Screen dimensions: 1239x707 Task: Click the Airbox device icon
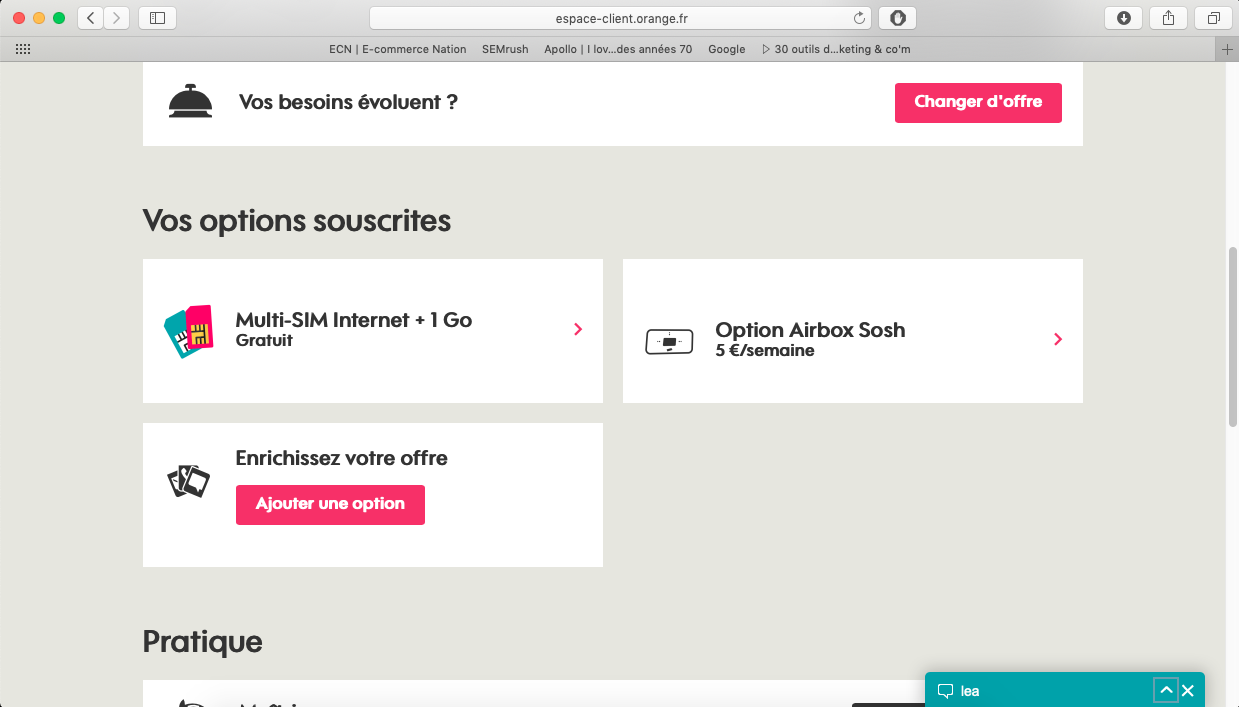669,341
